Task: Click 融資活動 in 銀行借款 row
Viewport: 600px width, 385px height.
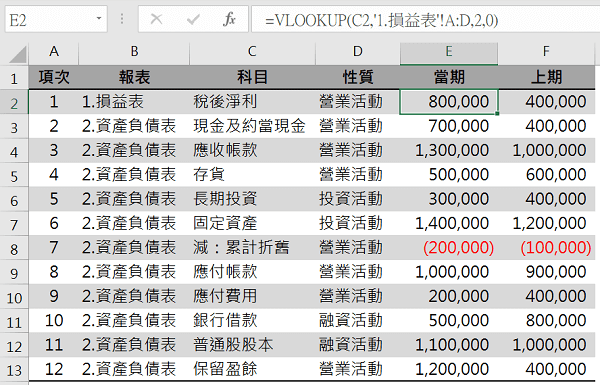Action: [358, 321]
